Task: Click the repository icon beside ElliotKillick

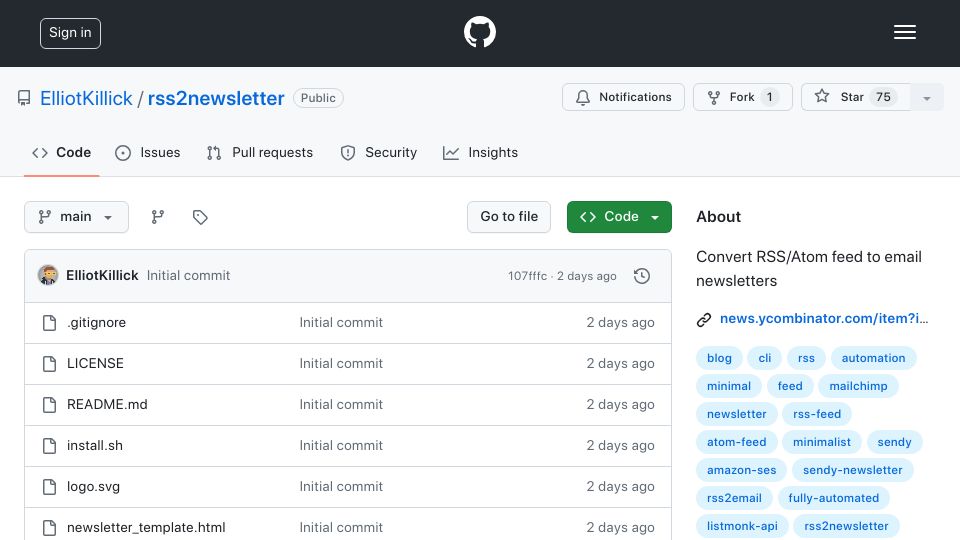Action: tap(24, 98)
